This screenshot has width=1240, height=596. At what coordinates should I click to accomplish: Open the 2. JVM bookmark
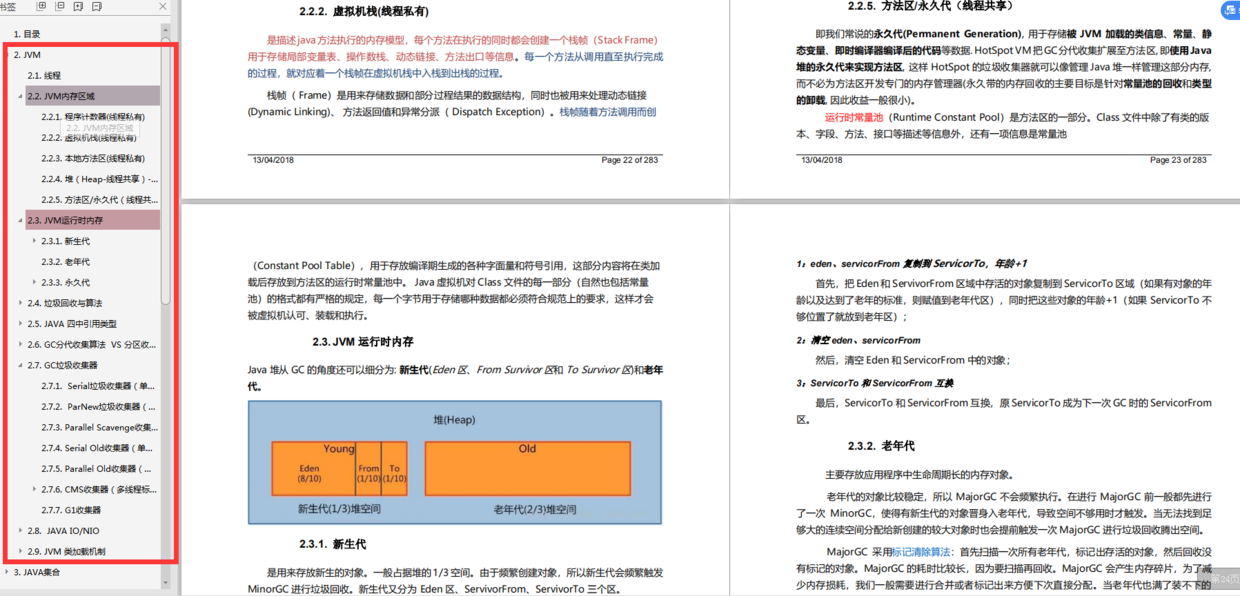[27, 55]
